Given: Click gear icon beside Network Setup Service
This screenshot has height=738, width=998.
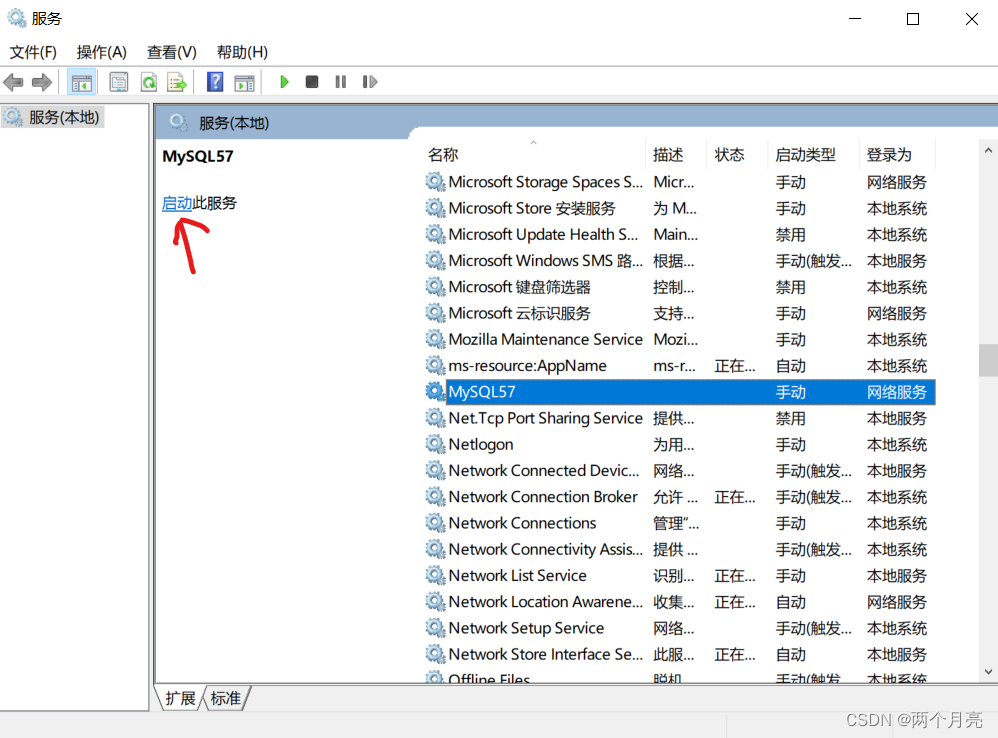Looking at the screenshot, I should 435,628.
